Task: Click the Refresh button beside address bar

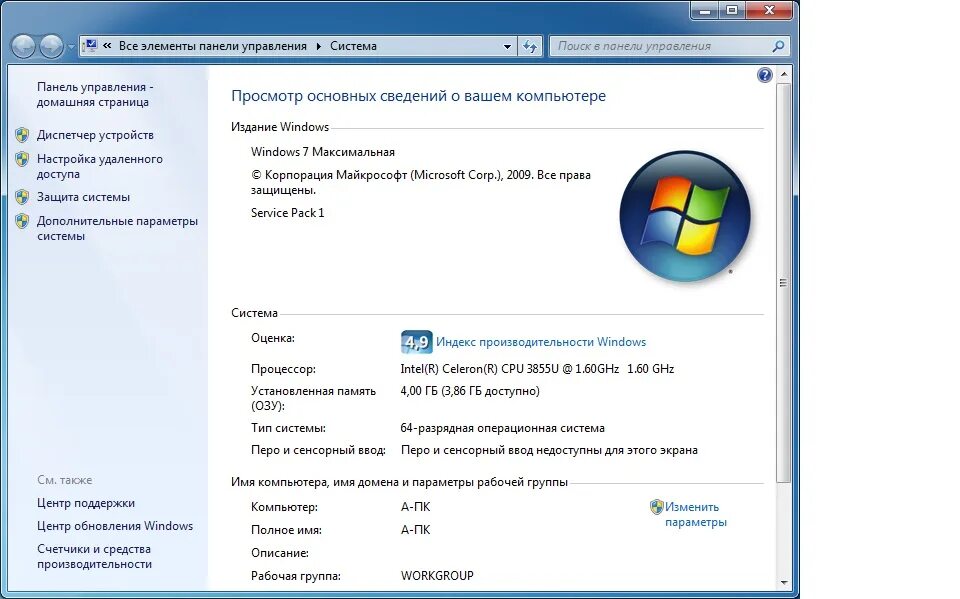Action: pyautogui.click(x=530, y=47)
